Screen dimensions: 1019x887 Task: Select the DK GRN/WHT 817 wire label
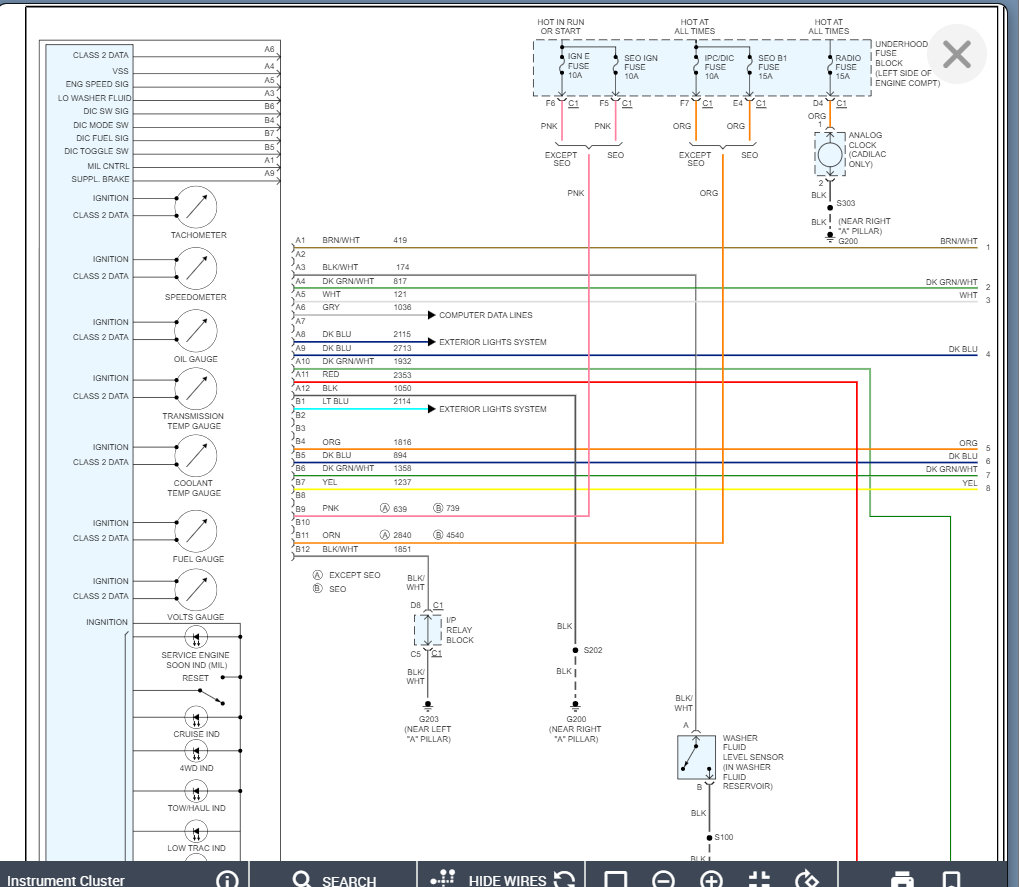point(364,281)
